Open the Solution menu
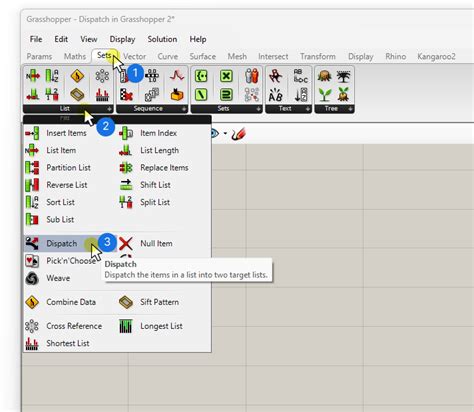474x412 pixels. [x=162, y=39]
